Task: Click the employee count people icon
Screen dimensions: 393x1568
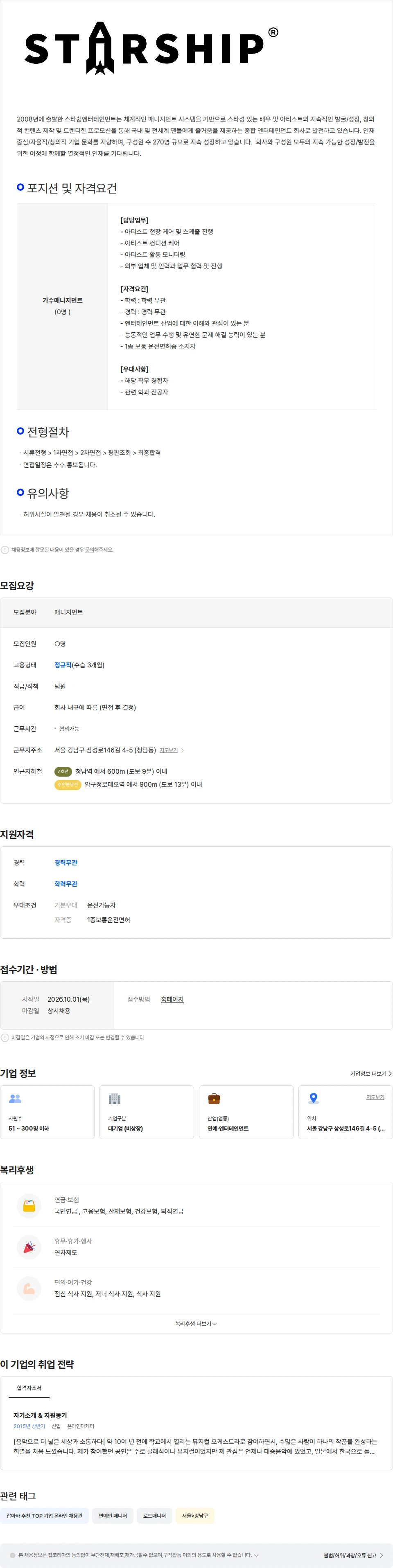Action: [x=15, y=1099]
